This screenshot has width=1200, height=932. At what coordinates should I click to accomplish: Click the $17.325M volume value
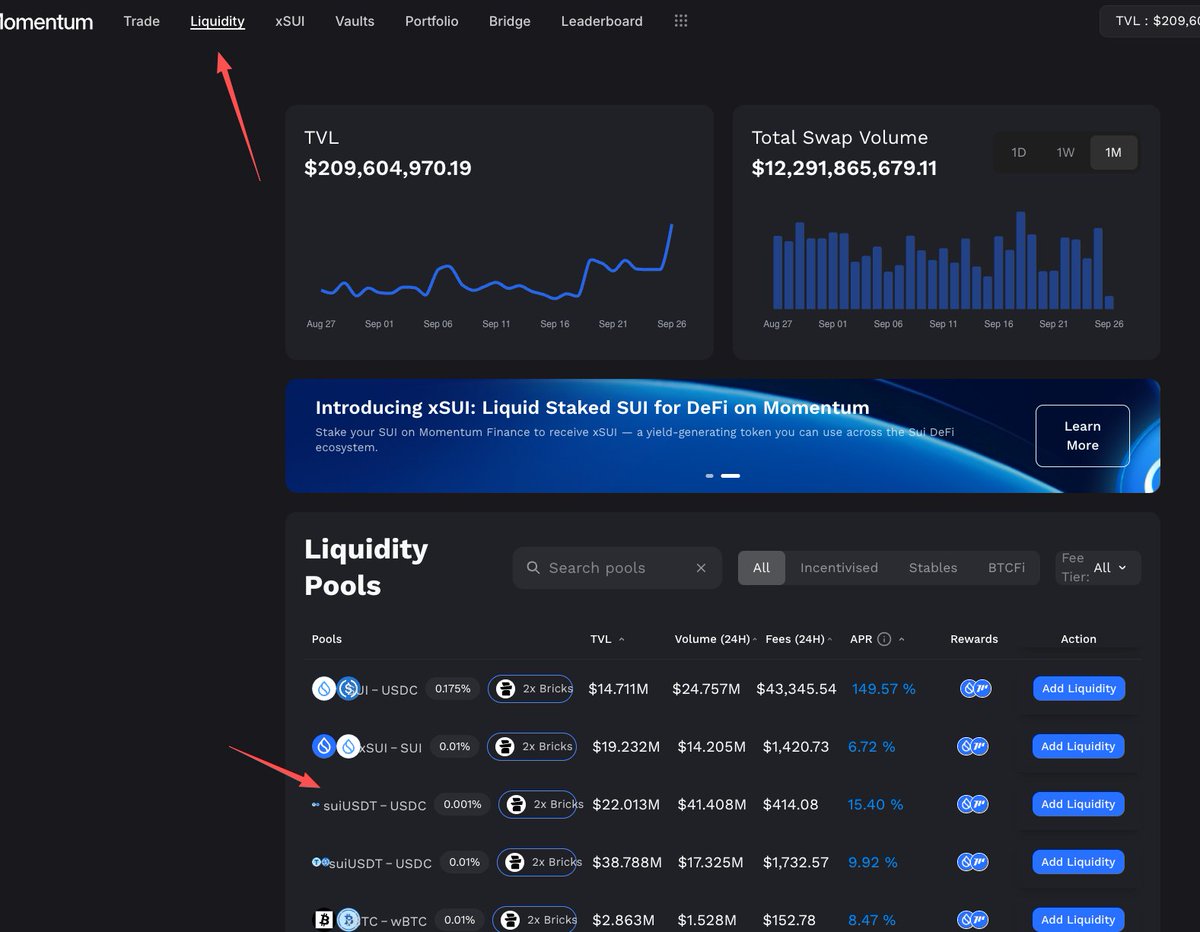pos(711,862)
